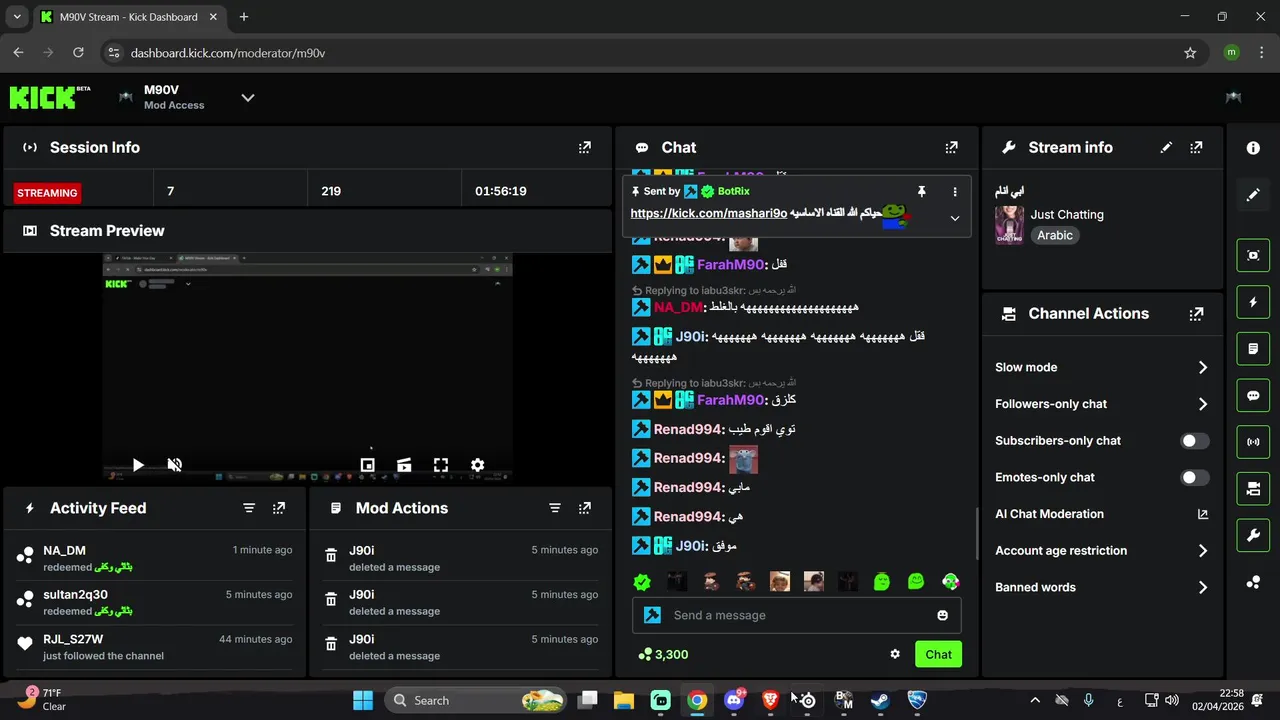Expand the M90V channel switcher dropdown
The height and width of the screenshot is (720, 1280).
pos(248,97)
